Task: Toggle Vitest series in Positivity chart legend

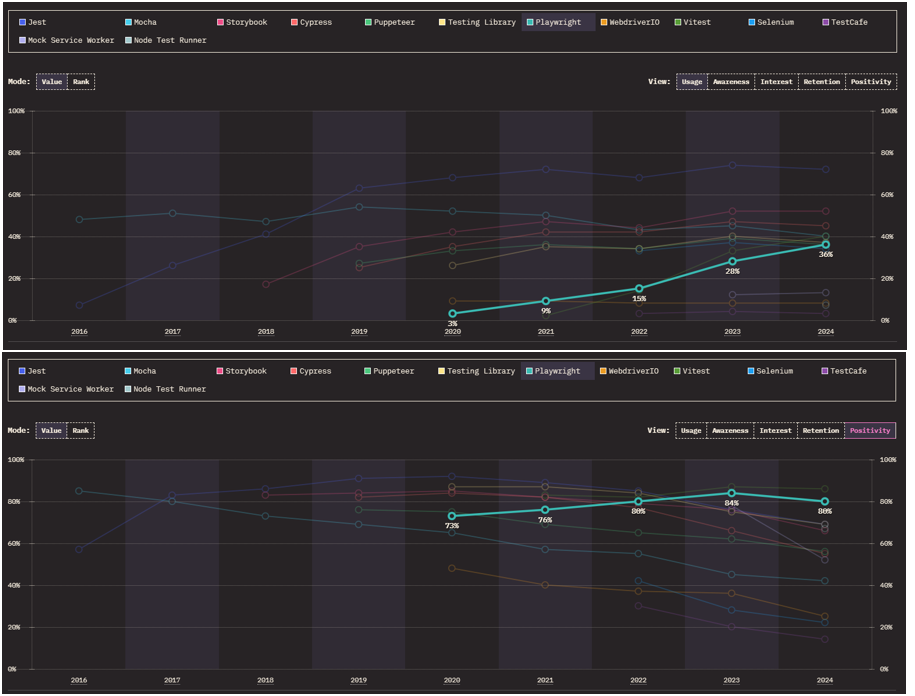Action: coord(692,371)
